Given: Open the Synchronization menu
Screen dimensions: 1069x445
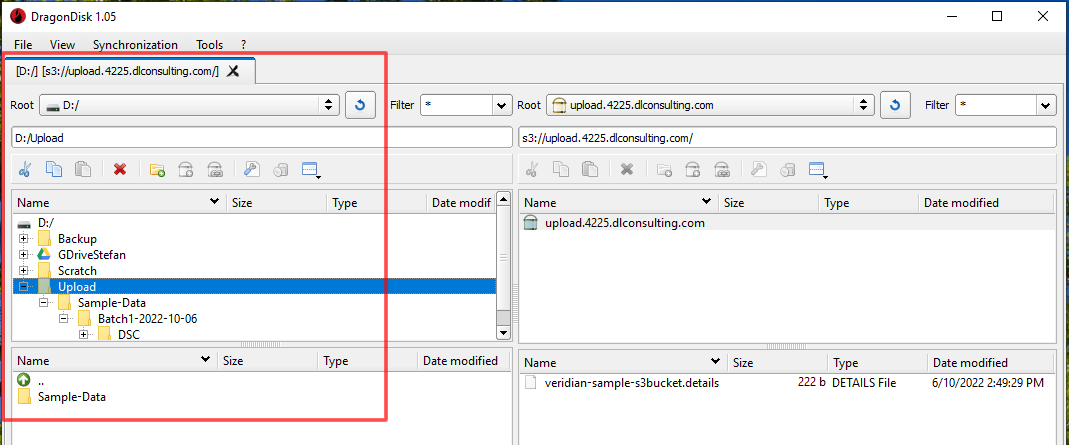Looking at the screenshot, I should 135,44.
